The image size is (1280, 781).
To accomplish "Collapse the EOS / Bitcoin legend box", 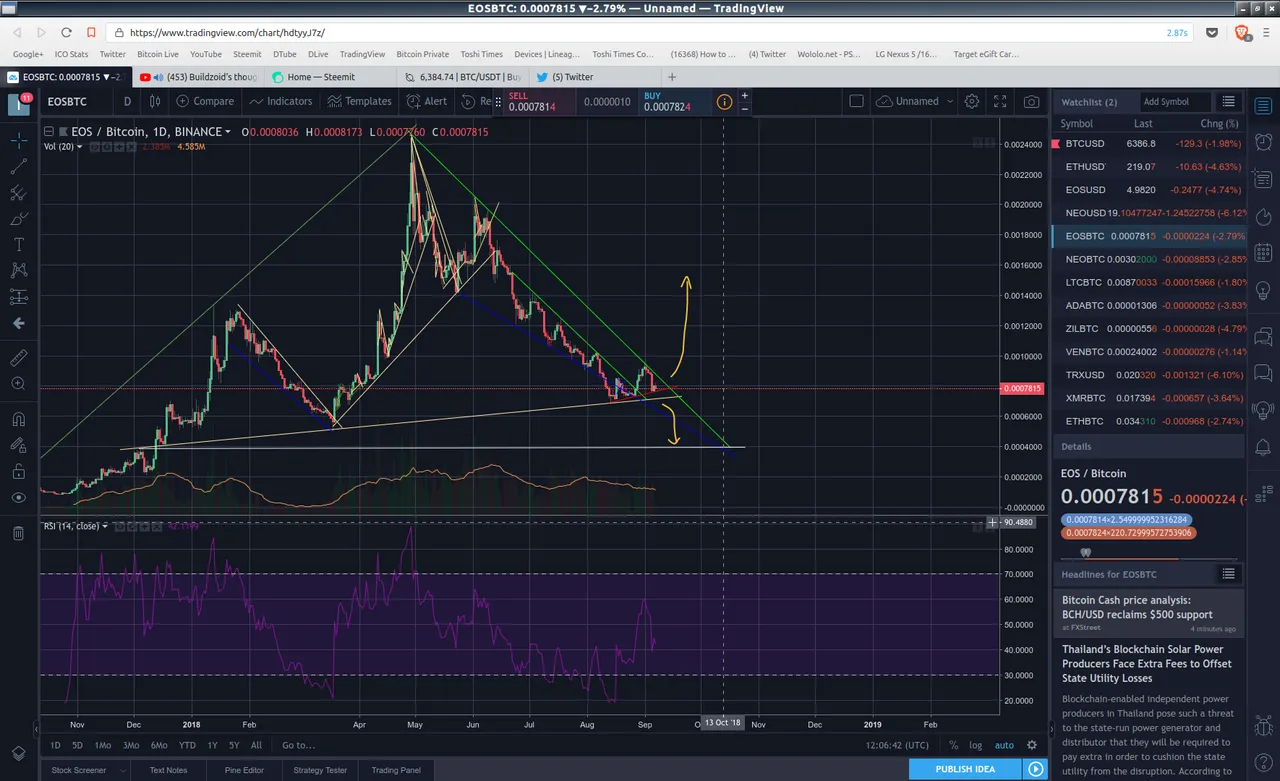I will click(x=47, y=131).
